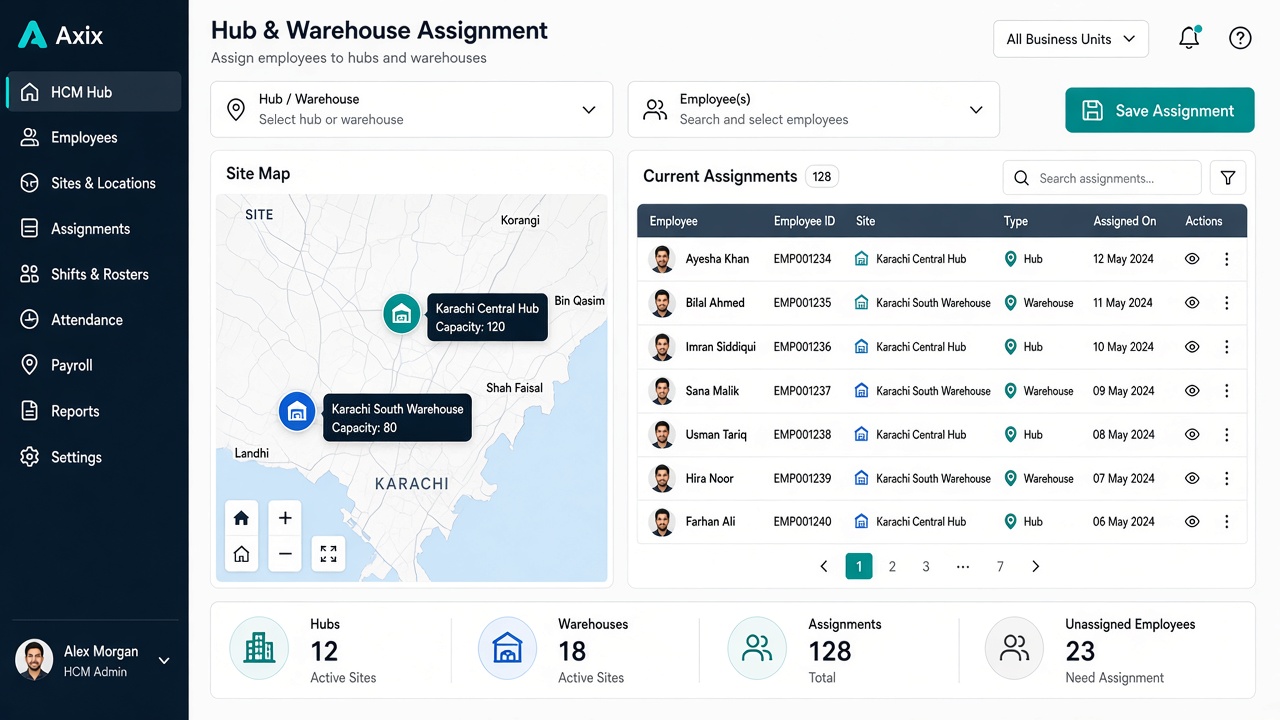Expand the Alex Morgan user menu
The image size is (1280, 720).
pos(164,661)
